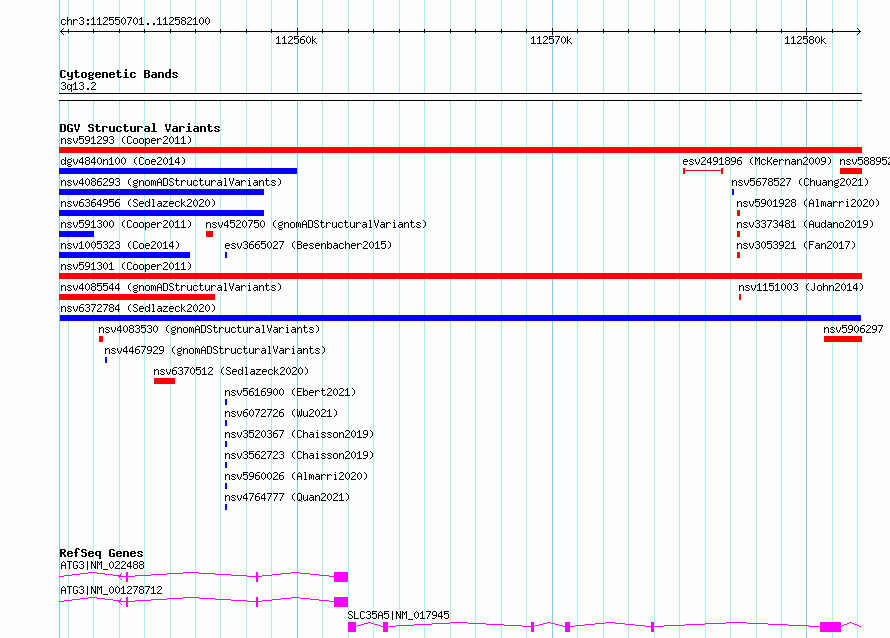The image size is (890, 638).
Task: Click nsv5678527 (Chuang2021) label
Action: pos(800,182)
